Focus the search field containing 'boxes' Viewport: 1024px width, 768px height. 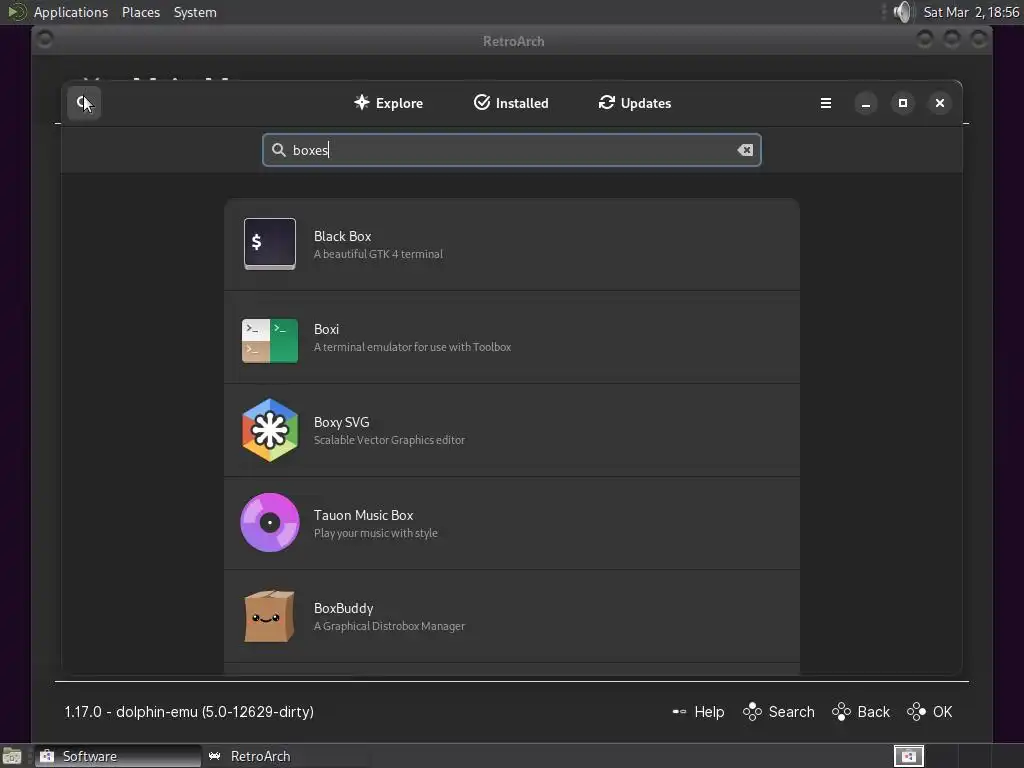point(511,150)
